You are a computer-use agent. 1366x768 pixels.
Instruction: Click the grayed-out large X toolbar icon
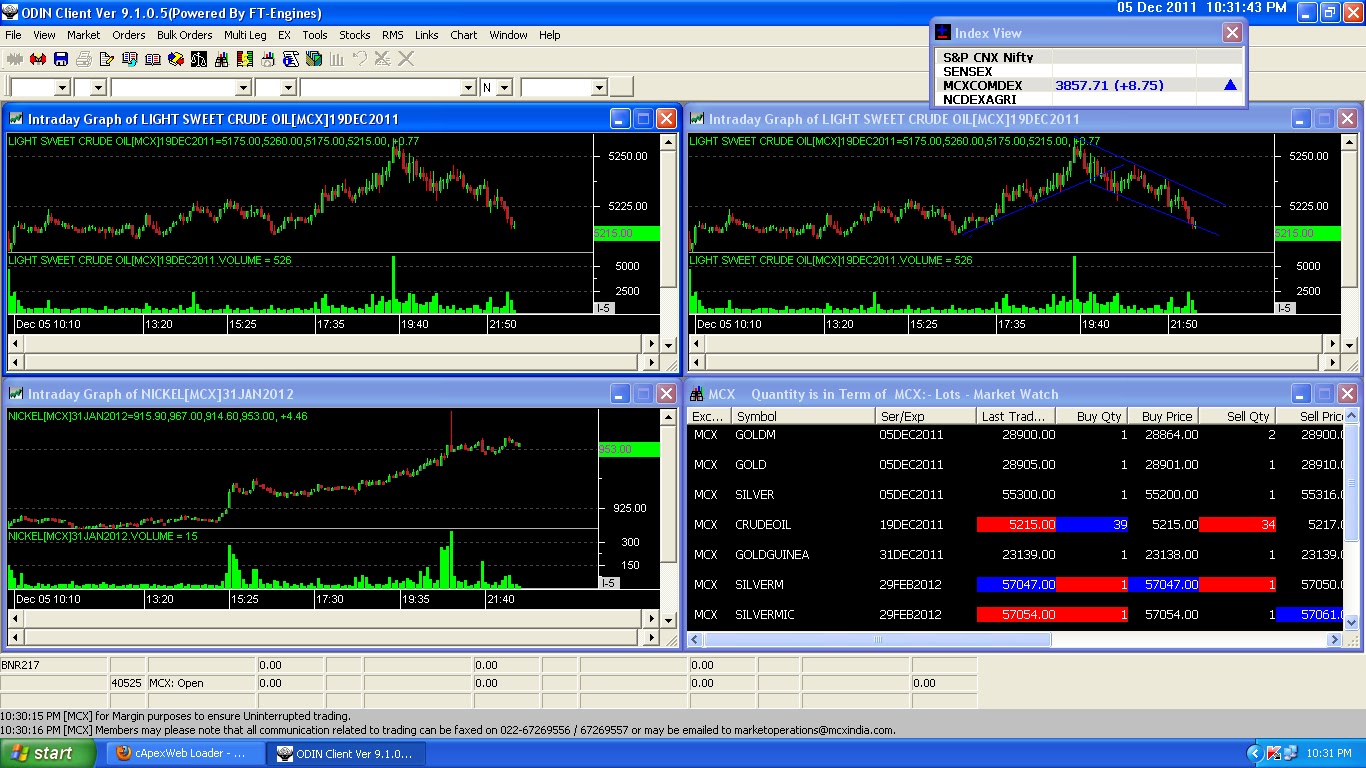click(x=406, y=59)
